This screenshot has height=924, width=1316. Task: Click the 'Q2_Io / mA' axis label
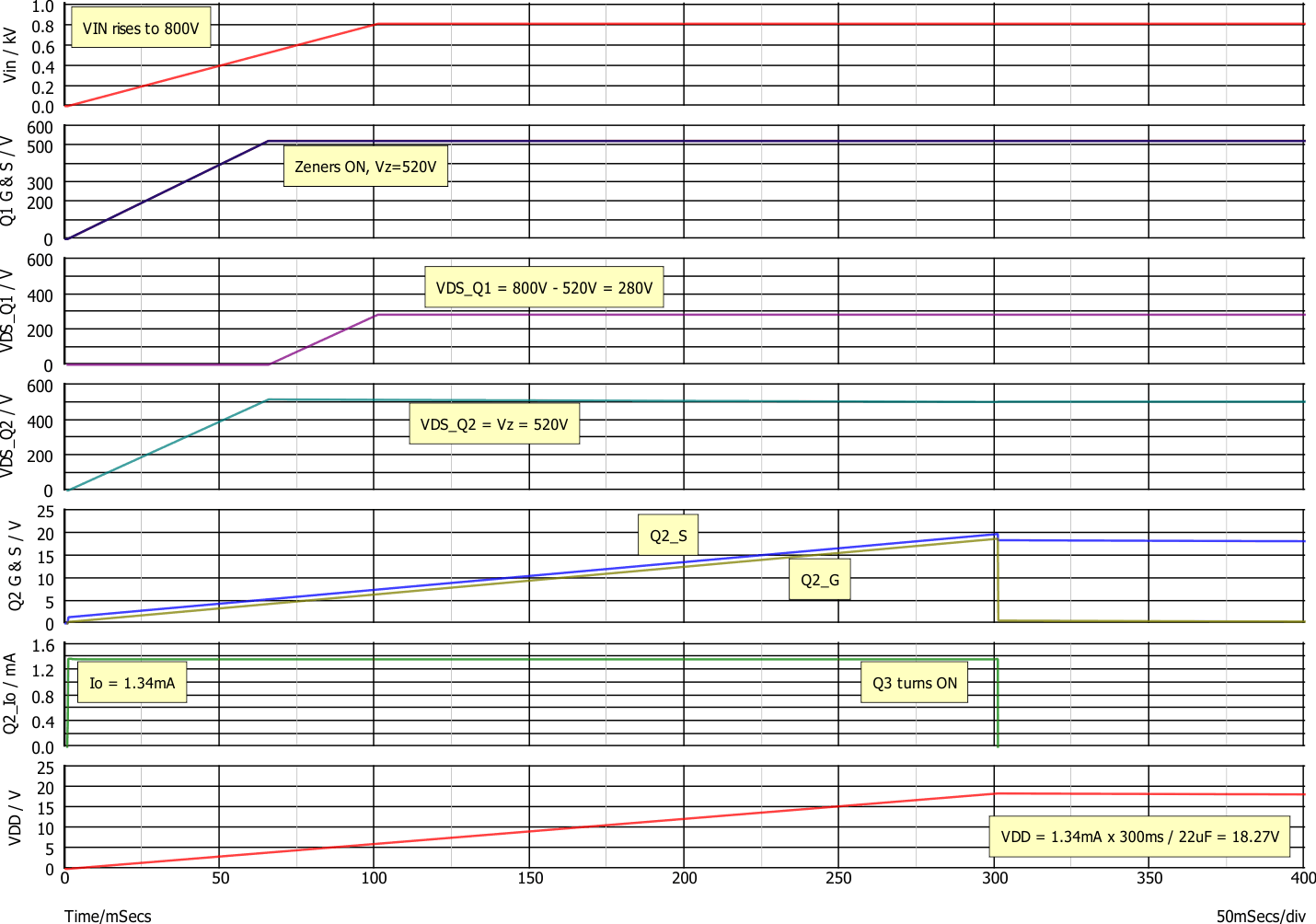tap(10, 693)
